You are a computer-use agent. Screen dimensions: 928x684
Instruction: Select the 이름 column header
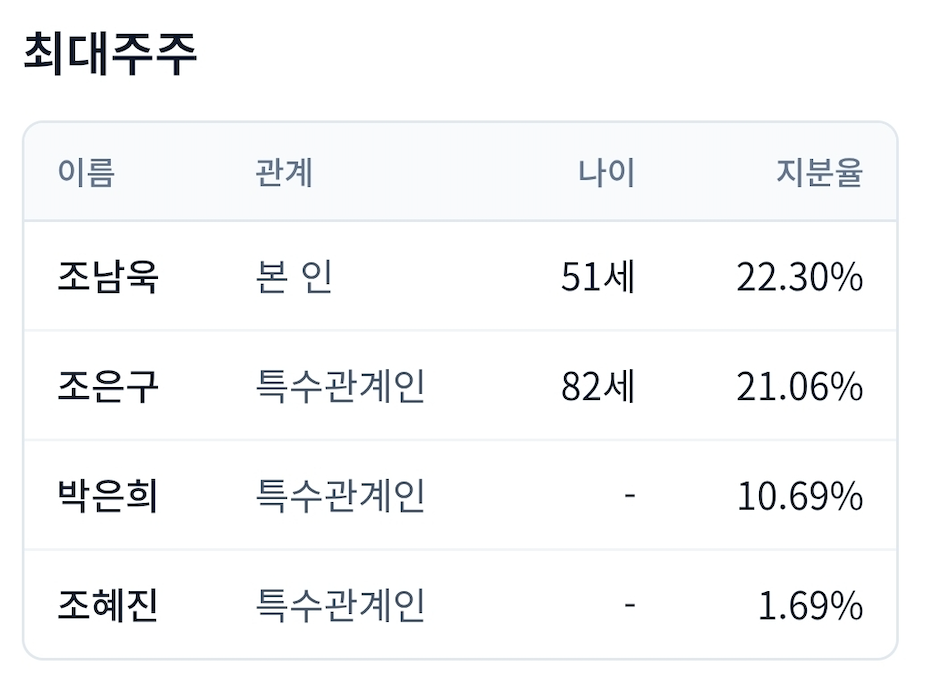click(x=86, y=173)
